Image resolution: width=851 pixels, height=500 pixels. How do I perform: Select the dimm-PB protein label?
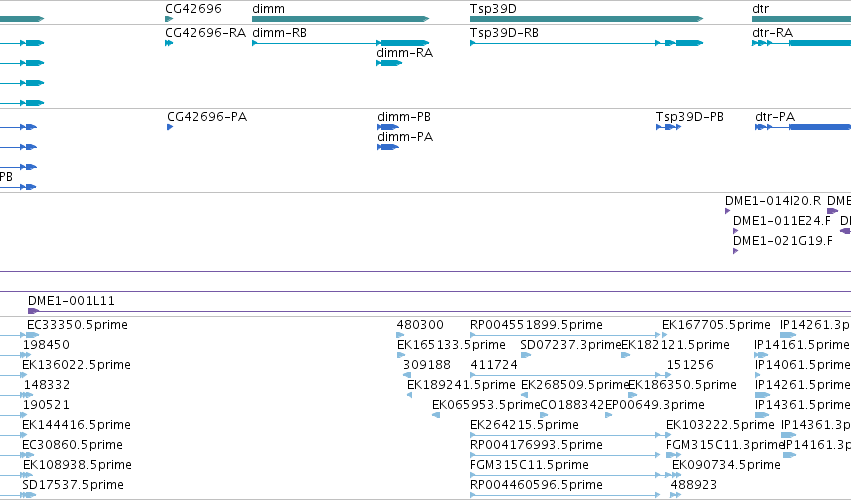tap(404, 117)
